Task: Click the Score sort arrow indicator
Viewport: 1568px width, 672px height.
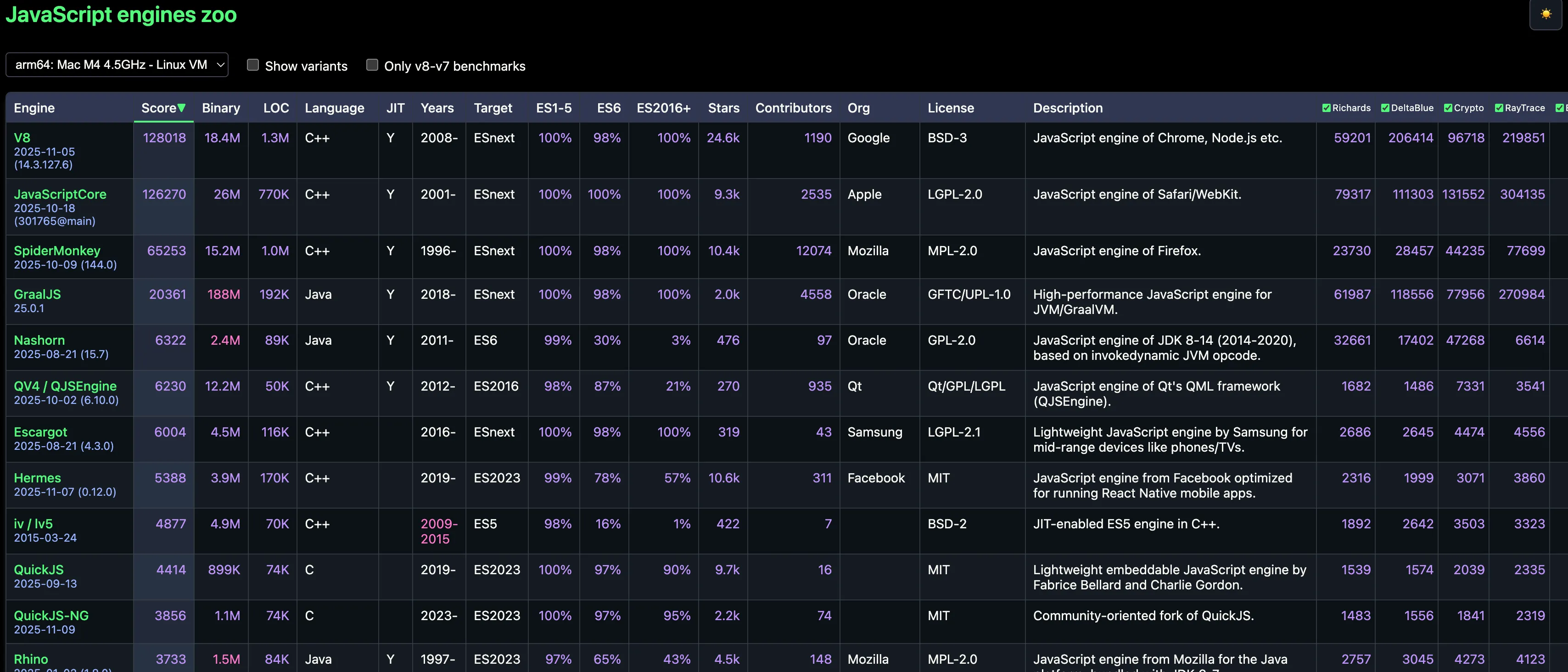Action: [x=181, y=108]
